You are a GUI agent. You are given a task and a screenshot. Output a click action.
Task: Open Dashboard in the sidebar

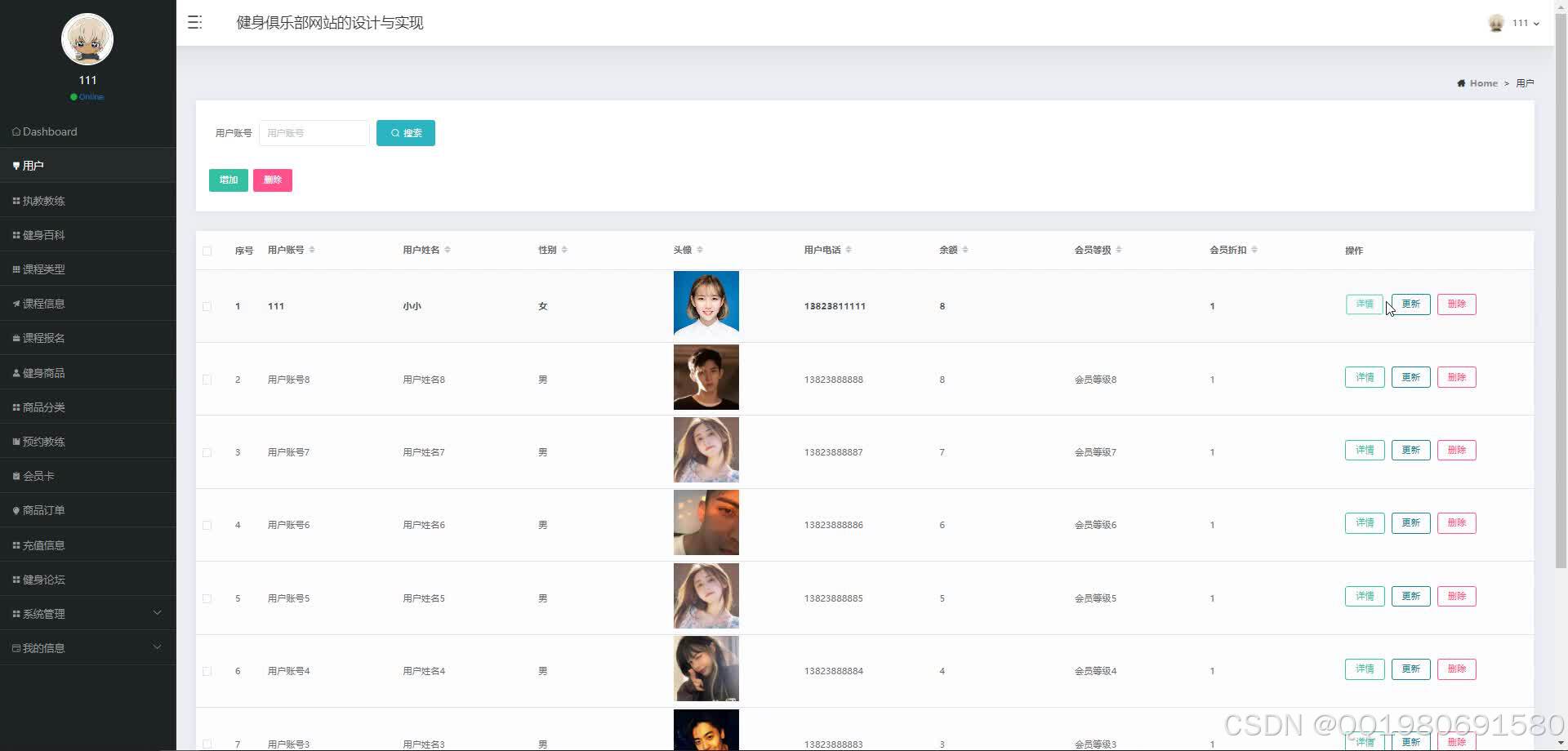click(x=87, y=131)
